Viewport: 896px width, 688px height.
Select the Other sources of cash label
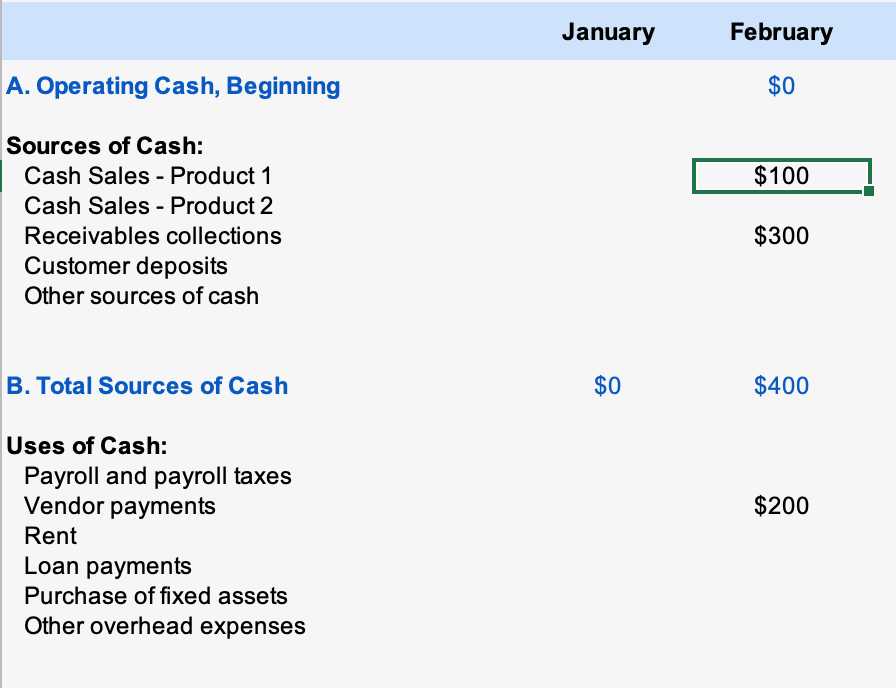click(x=141, y=296)
